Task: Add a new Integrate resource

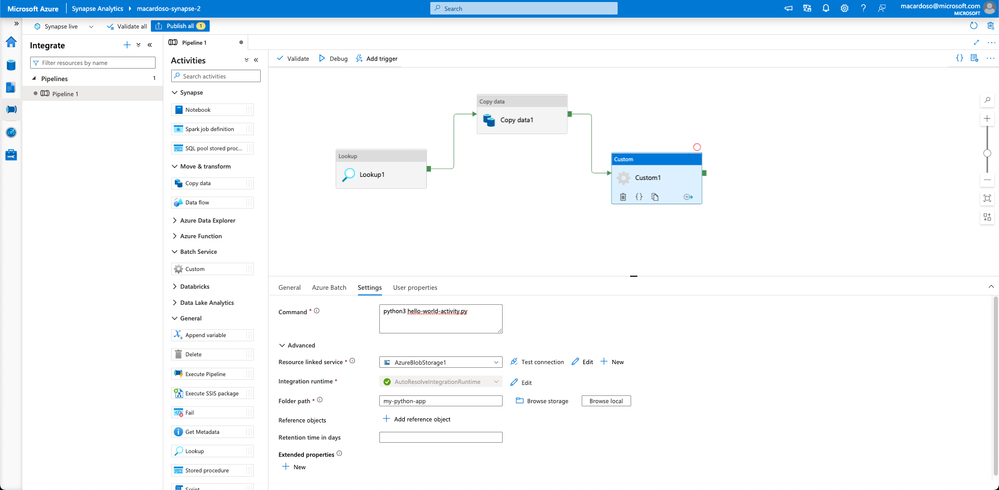Action: [127, 45]
